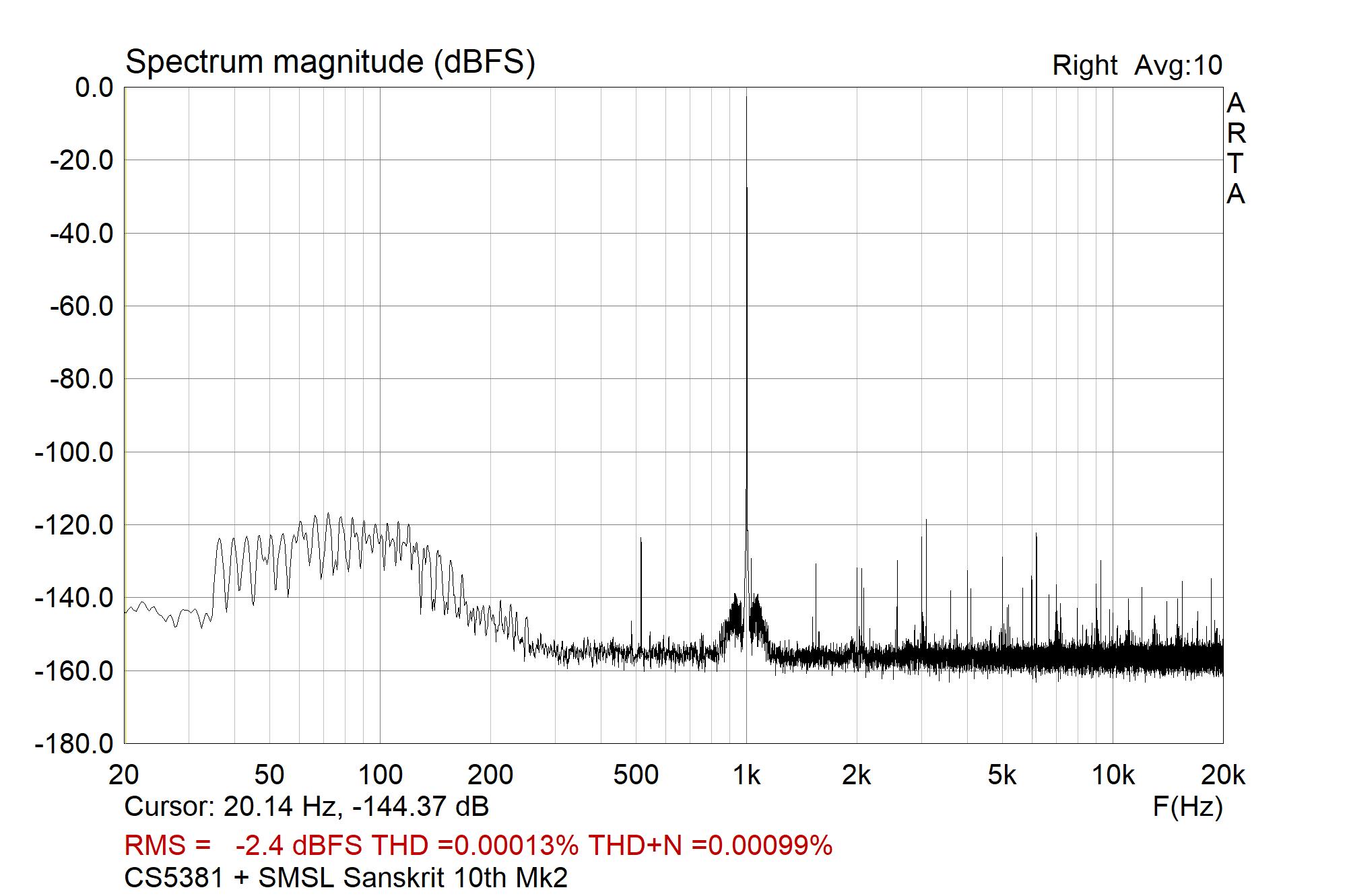Click the 'THD+N =0.00099%' reading
This screenshot has width=1347, height=896.
(711, 845)
